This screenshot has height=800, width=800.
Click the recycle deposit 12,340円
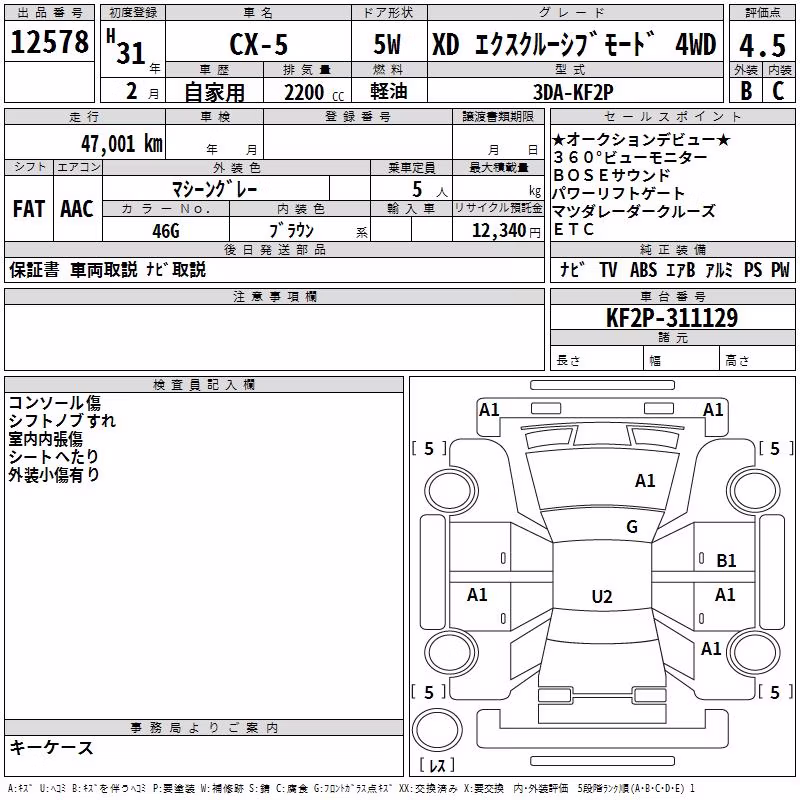506,231
